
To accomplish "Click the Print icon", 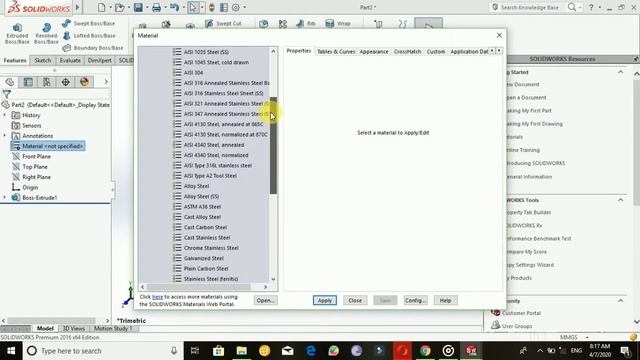I will [x=156, y=7].
